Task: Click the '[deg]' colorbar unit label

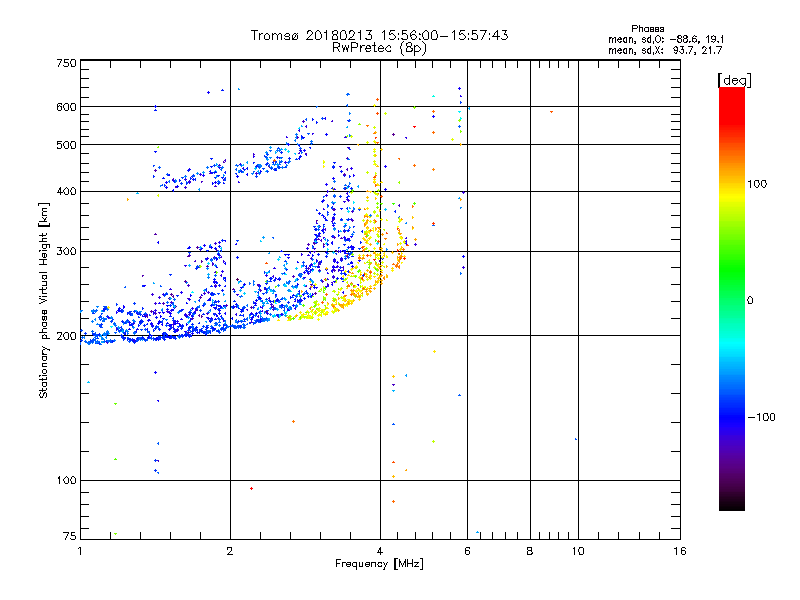Action: (x=734, y=80)
